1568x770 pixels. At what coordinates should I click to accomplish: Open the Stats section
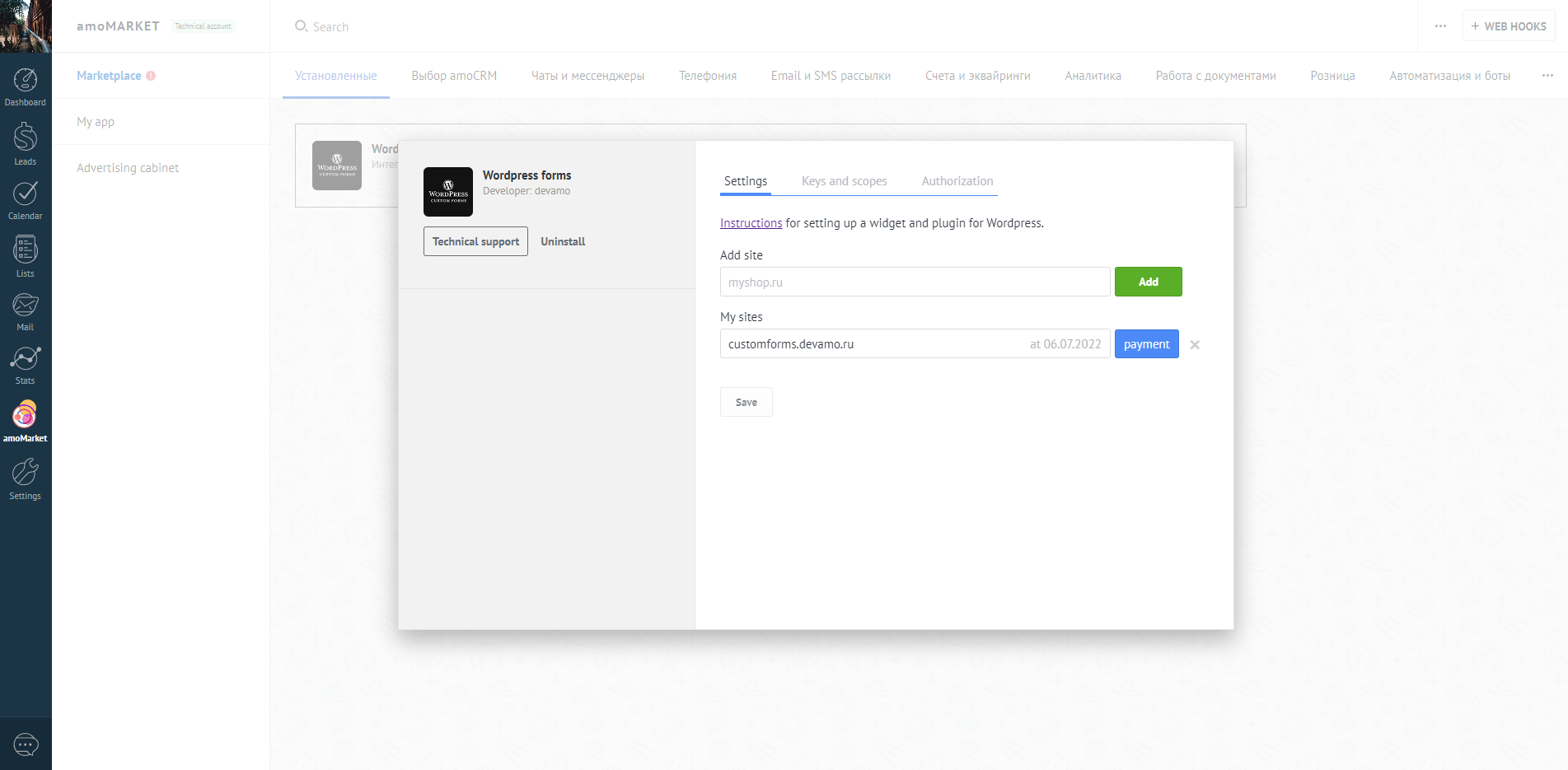(26, 366)
